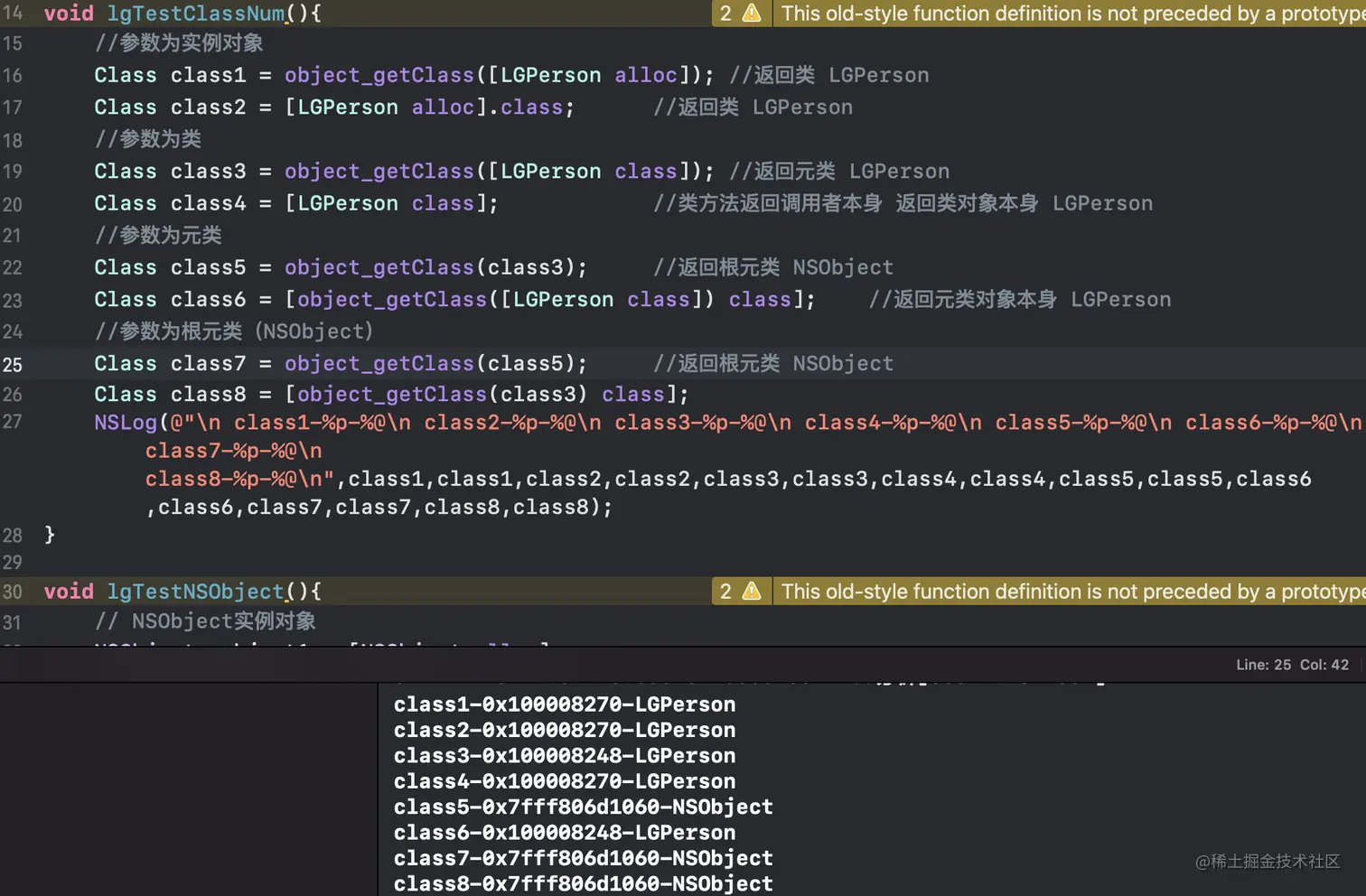This screenshot has height=896, width=1366.
Task: Click object_getClass in the class5 declaration
Action: [379, 267]
